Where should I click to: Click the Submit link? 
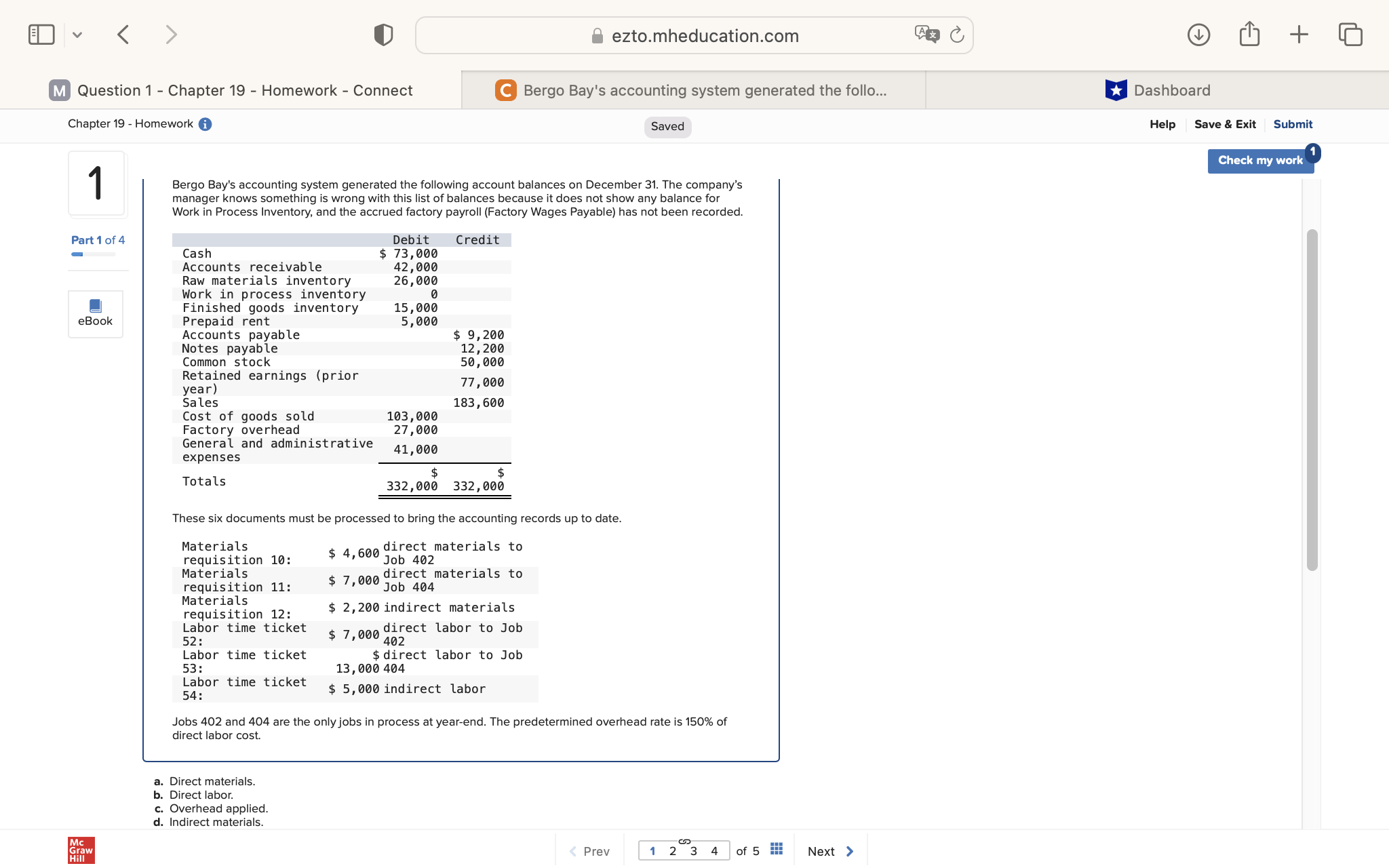click(1291, 124)
